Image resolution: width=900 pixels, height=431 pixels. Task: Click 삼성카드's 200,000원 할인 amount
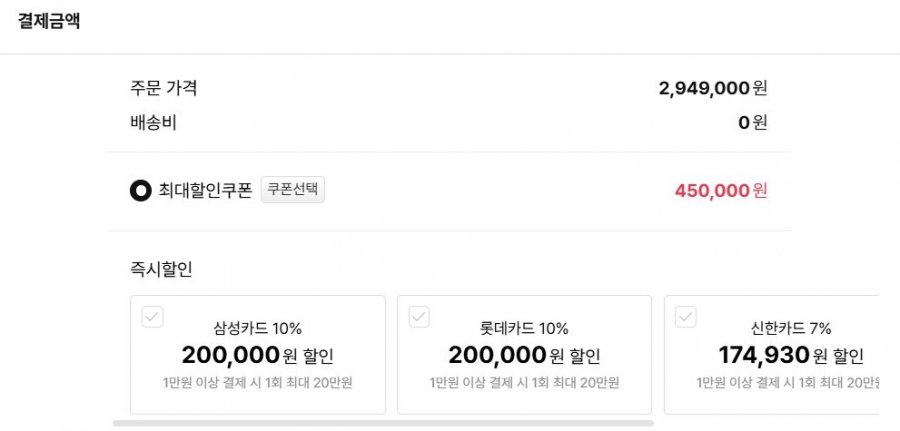point(257,355)
